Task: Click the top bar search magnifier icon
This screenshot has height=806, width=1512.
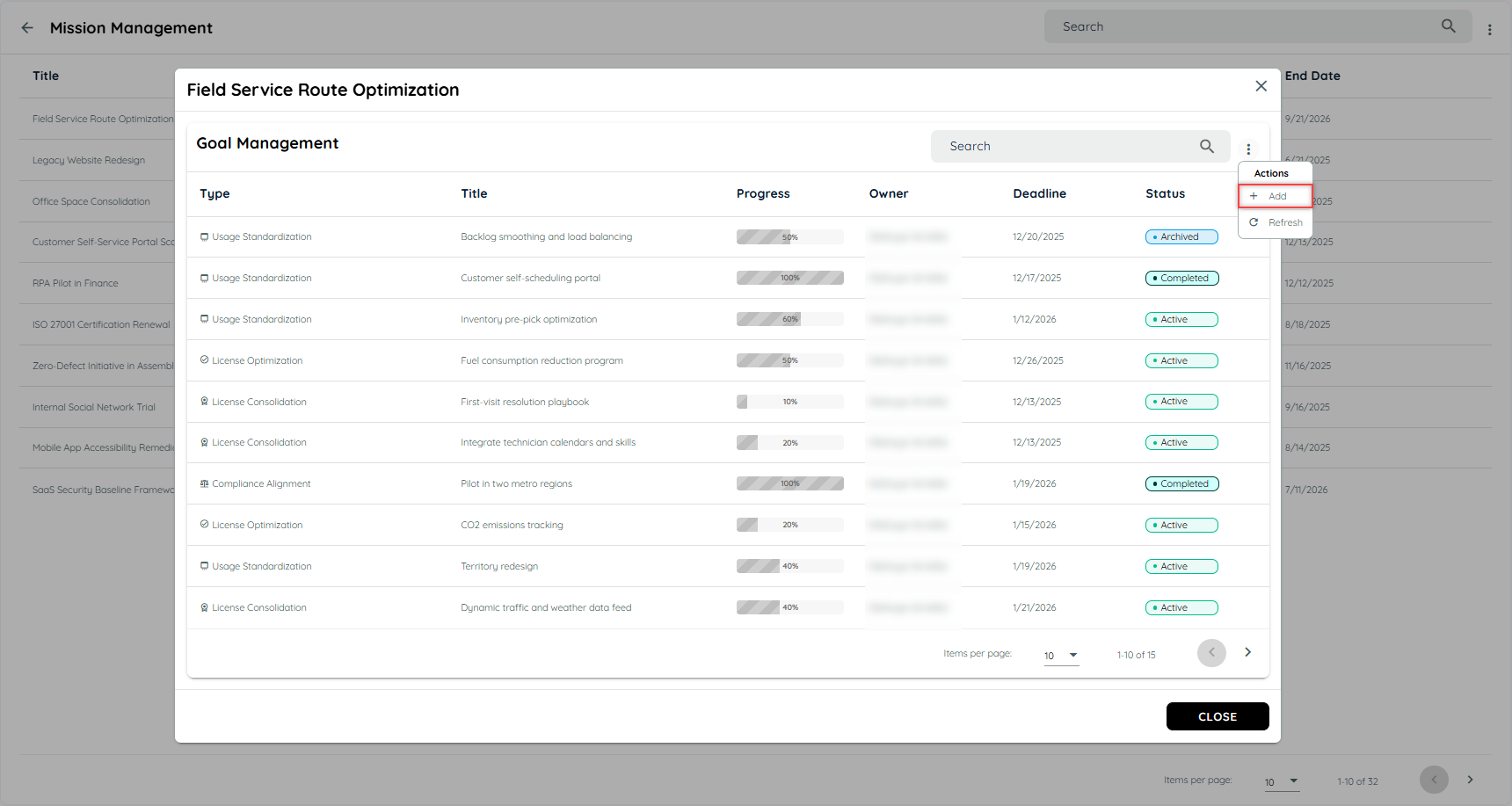Action: click(x=1449, y=26)
